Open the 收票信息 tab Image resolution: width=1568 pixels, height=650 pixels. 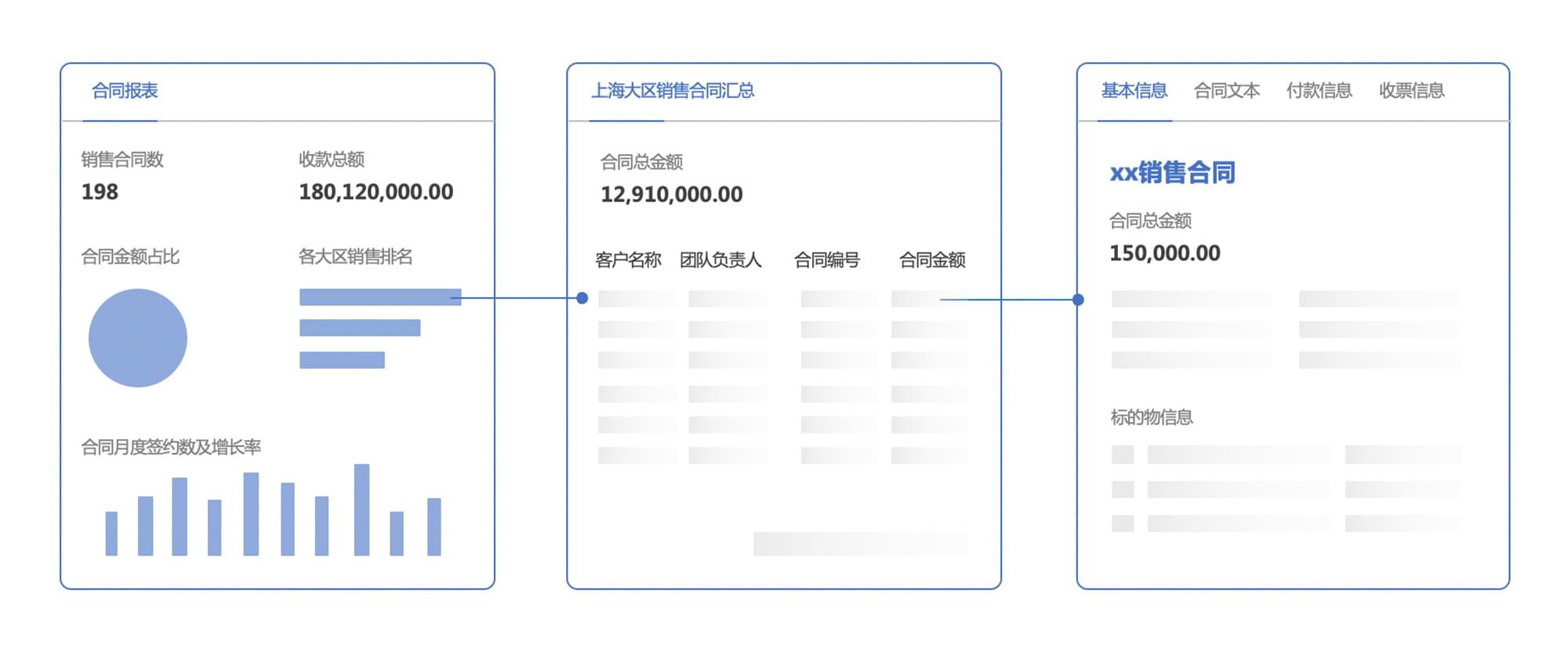click(1411, 91)
